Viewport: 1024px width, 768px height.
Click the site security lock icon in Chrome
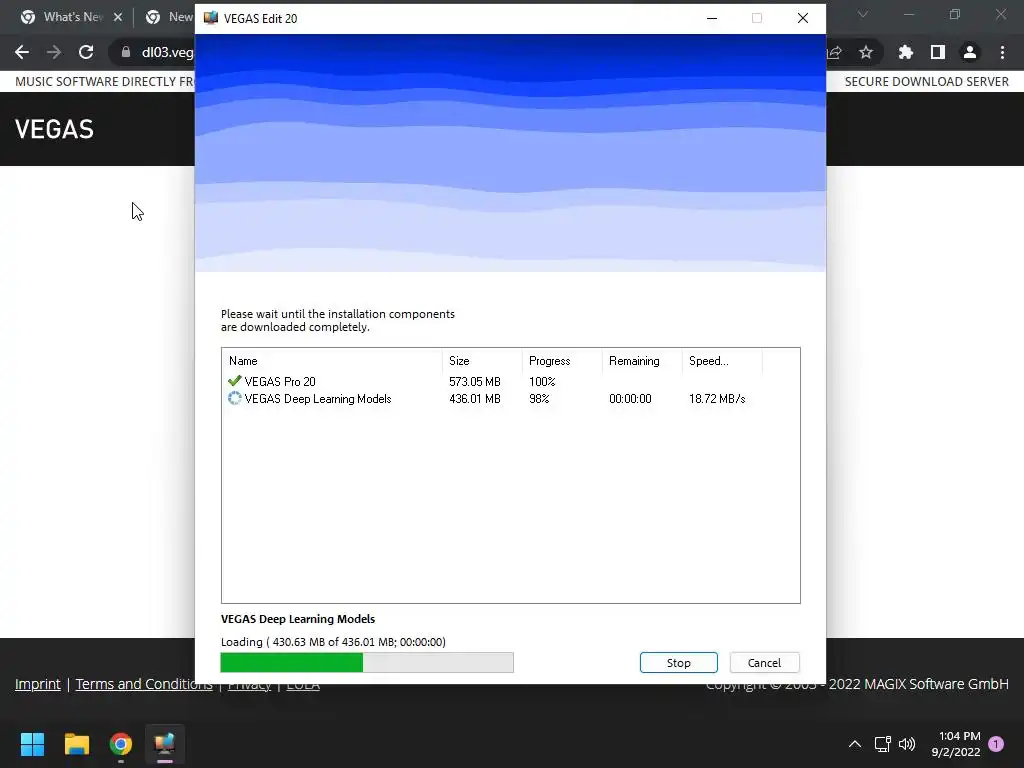pyautogui.click(x=125, y=52)
